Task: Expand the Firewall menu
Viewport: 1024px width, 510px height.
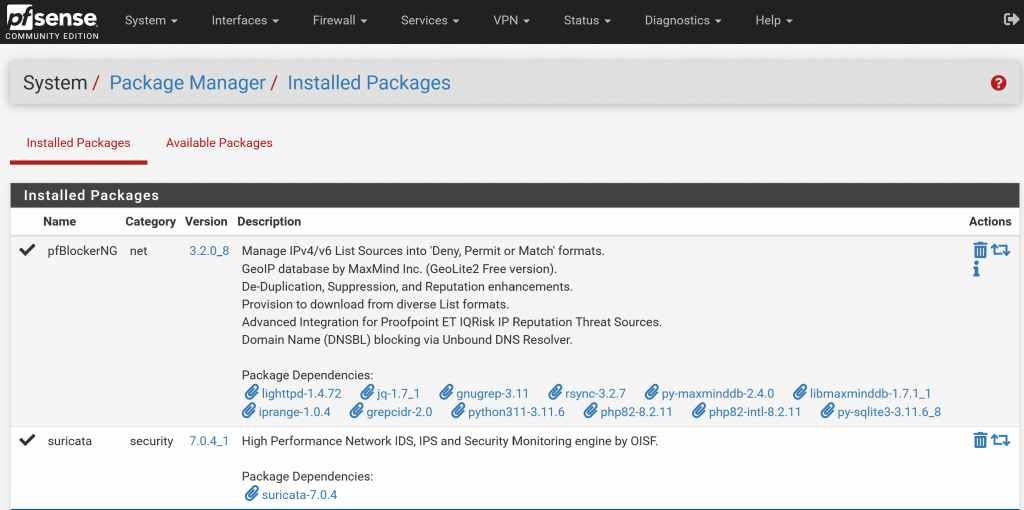Action: (340, 20)
